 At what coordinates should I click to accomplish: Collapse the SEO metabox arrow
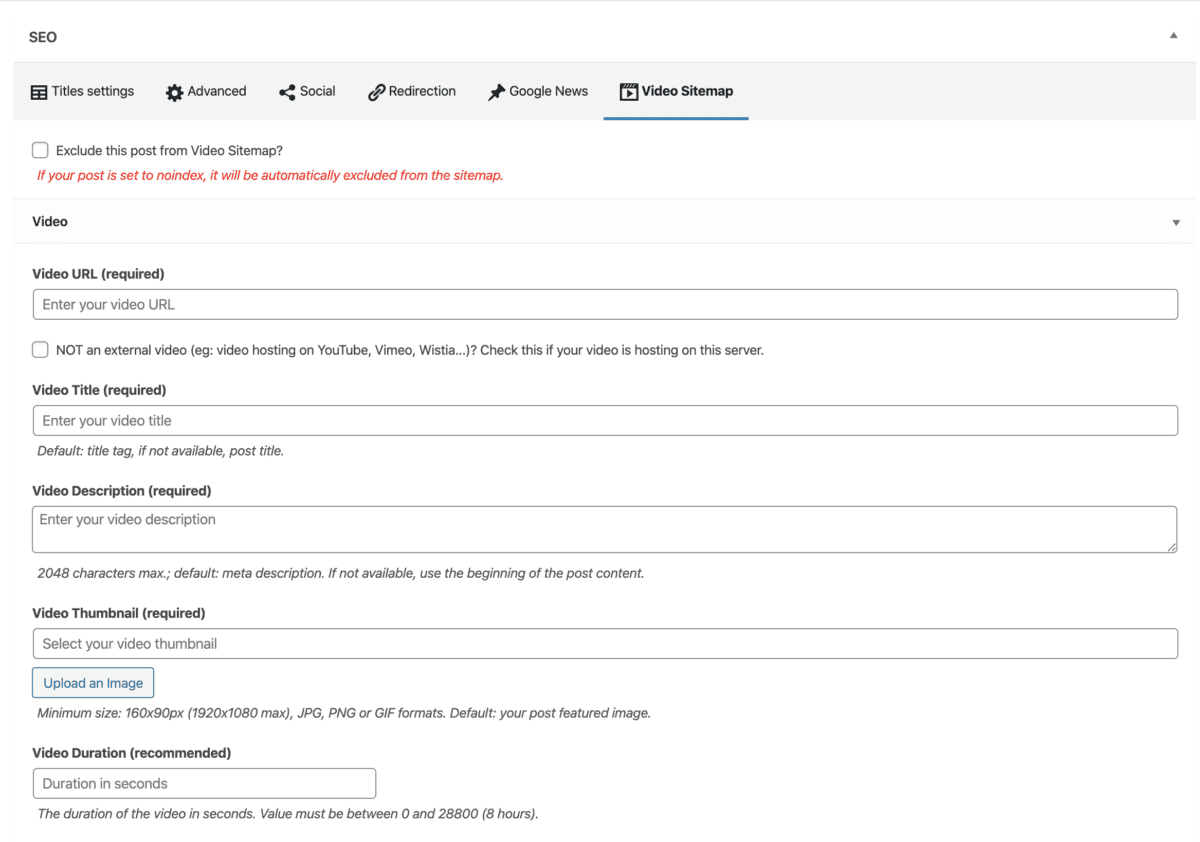(1174, 36)
